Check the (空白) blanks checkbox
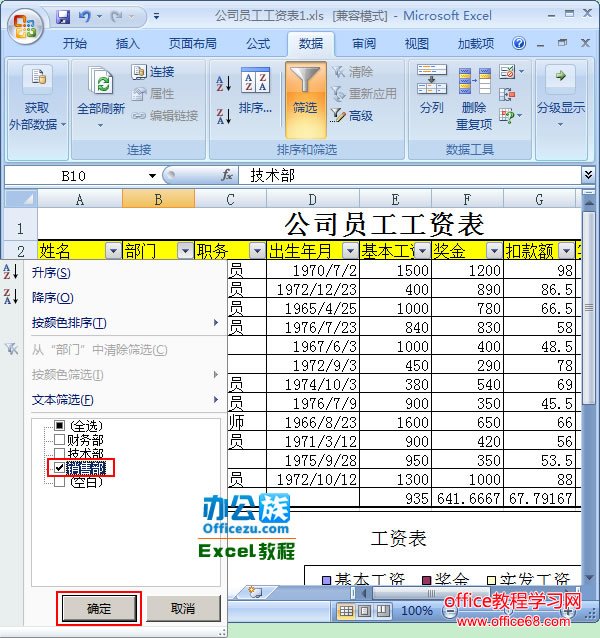Viewport: 600px width, 638px height. (x=59, y=482)
